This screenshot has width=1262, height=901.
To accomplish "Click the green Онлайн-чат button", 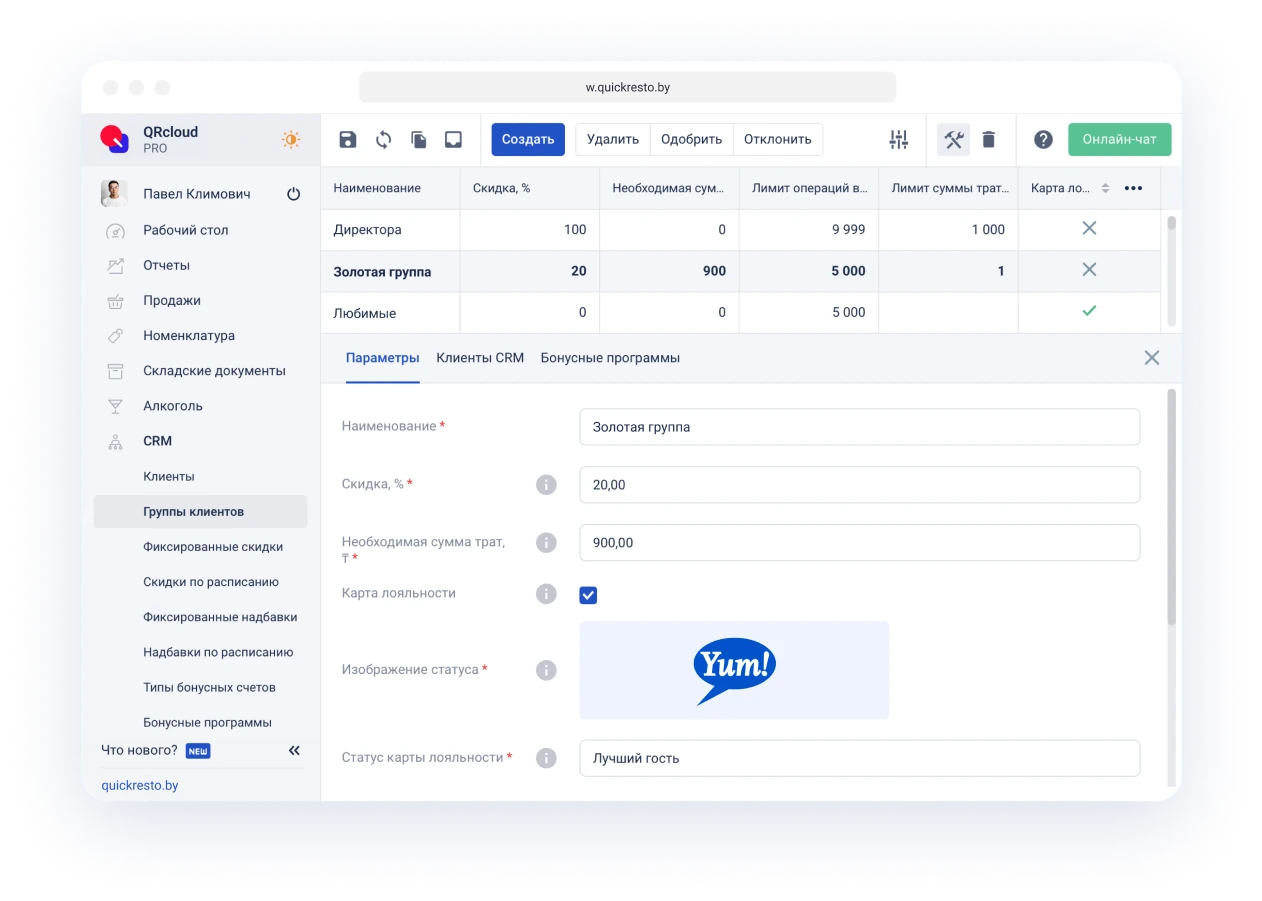I will click(1119, 140).
